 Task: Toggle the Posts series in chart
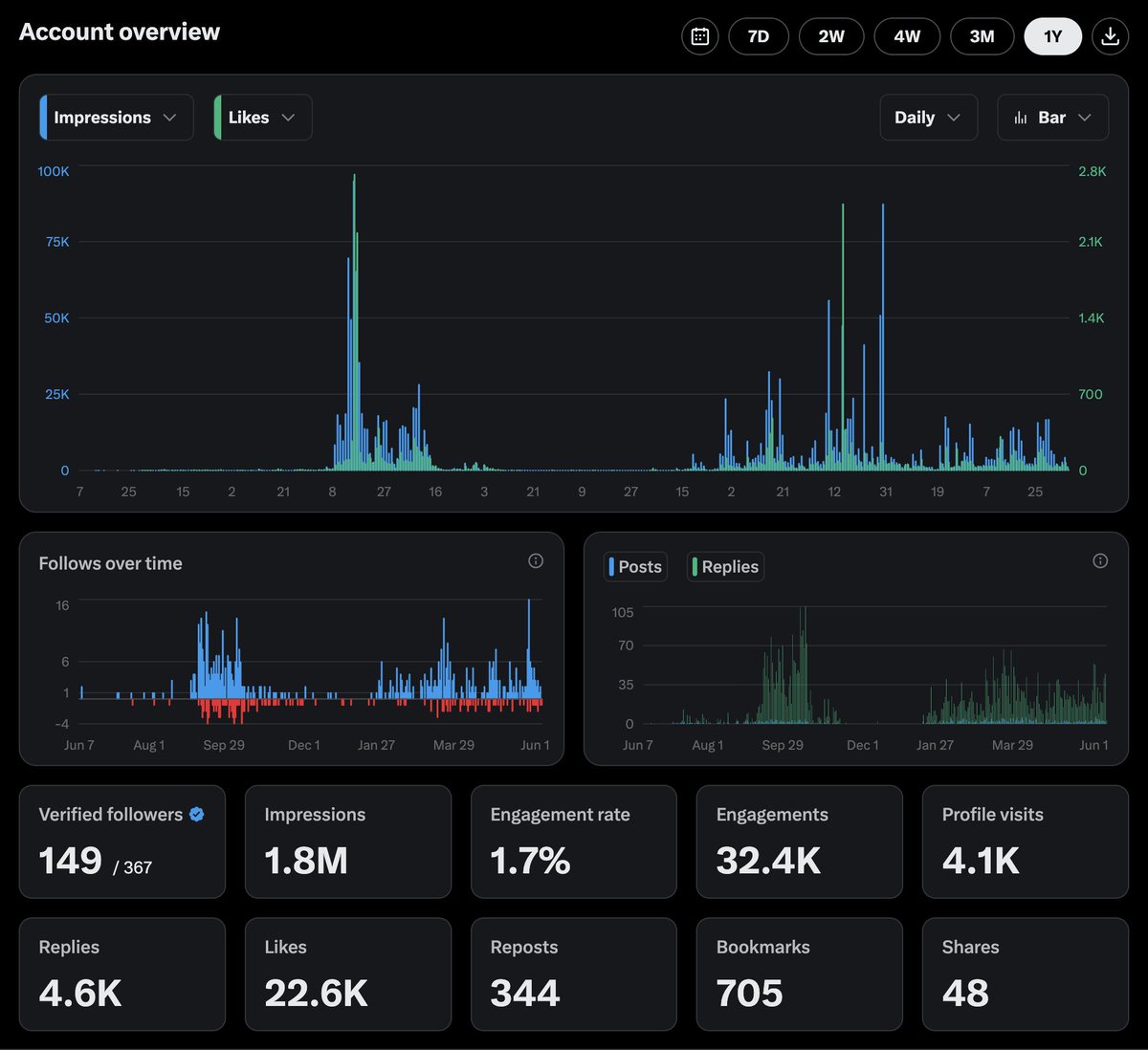[x=635, y=567]
